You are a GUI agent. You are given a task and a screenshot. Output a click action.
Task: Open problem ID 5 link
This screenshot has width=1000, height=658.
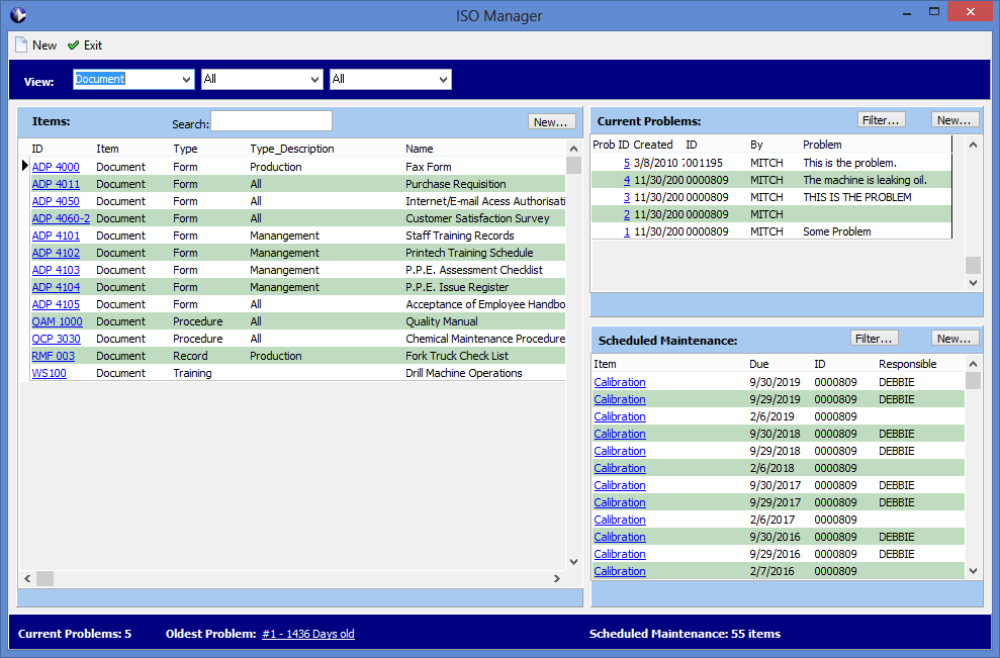626,163
